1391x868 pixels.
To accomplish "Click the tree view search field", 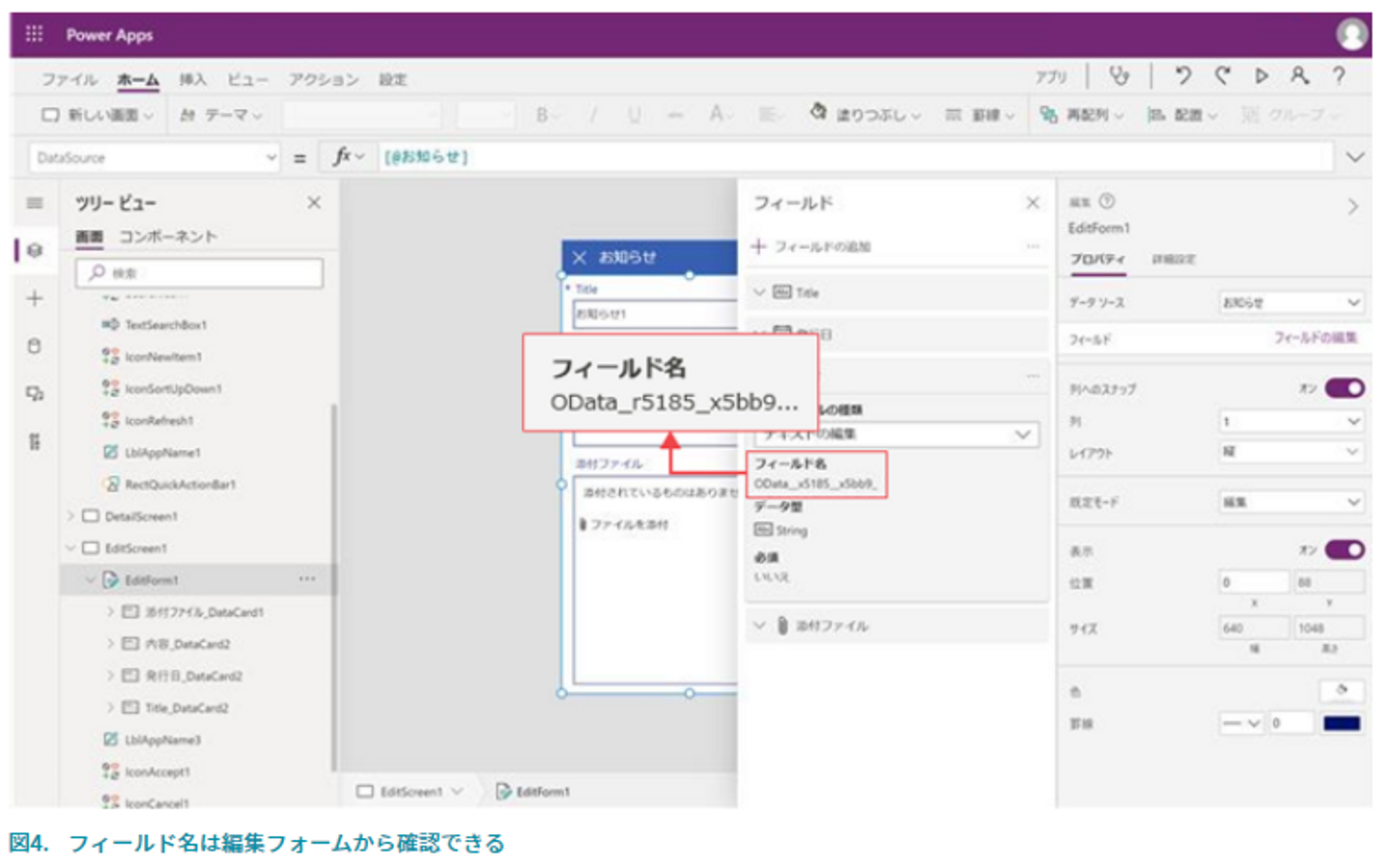I will pyautogui.click(x=199, y=273).
